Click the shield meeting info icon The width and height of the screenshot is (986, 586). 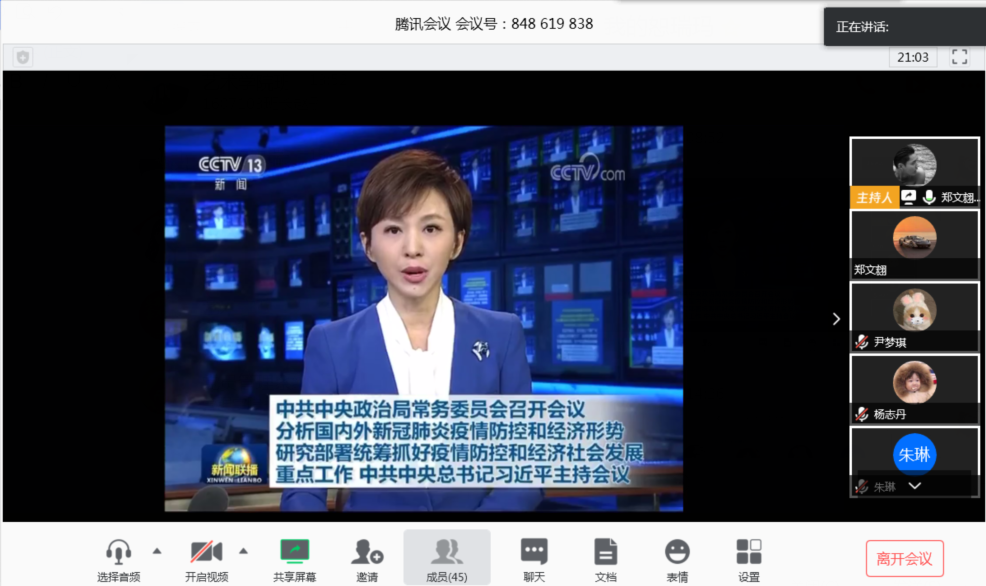[x=23, y=57]
